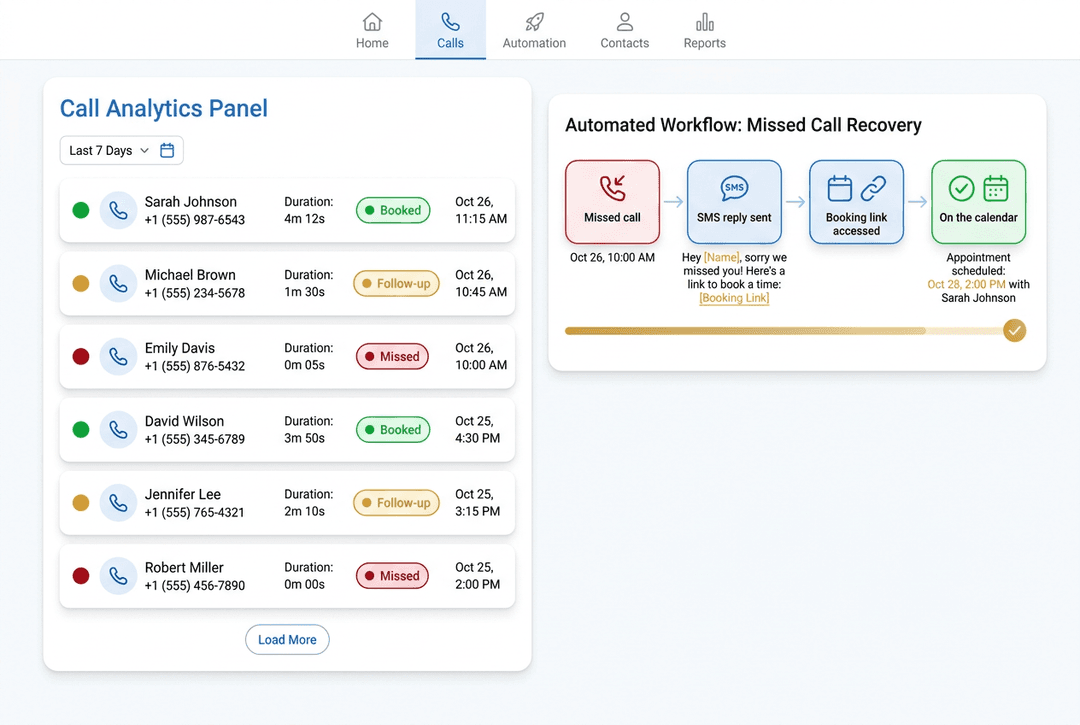
Task: Click phone icon for Jennifer Lee
Action: pyautogui.click(x=118, y=503)
